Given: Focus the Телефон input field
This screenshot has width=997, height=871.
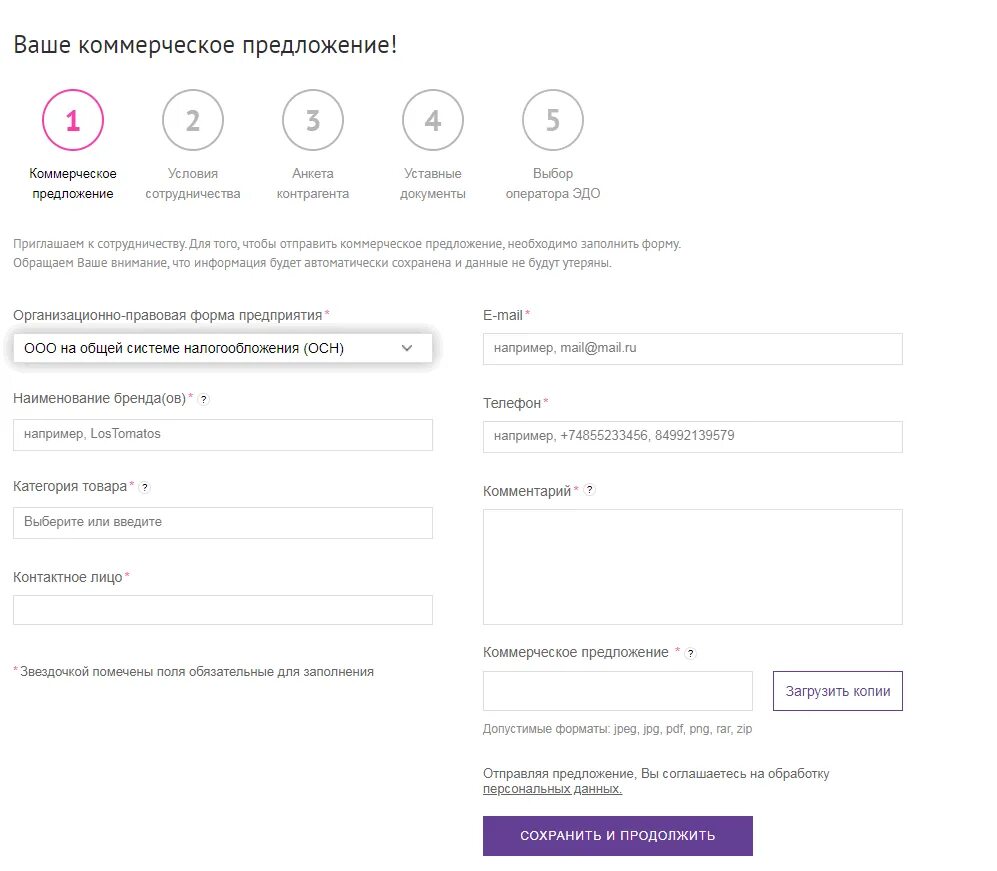Looking at the screenshot, I should (692, 437).
